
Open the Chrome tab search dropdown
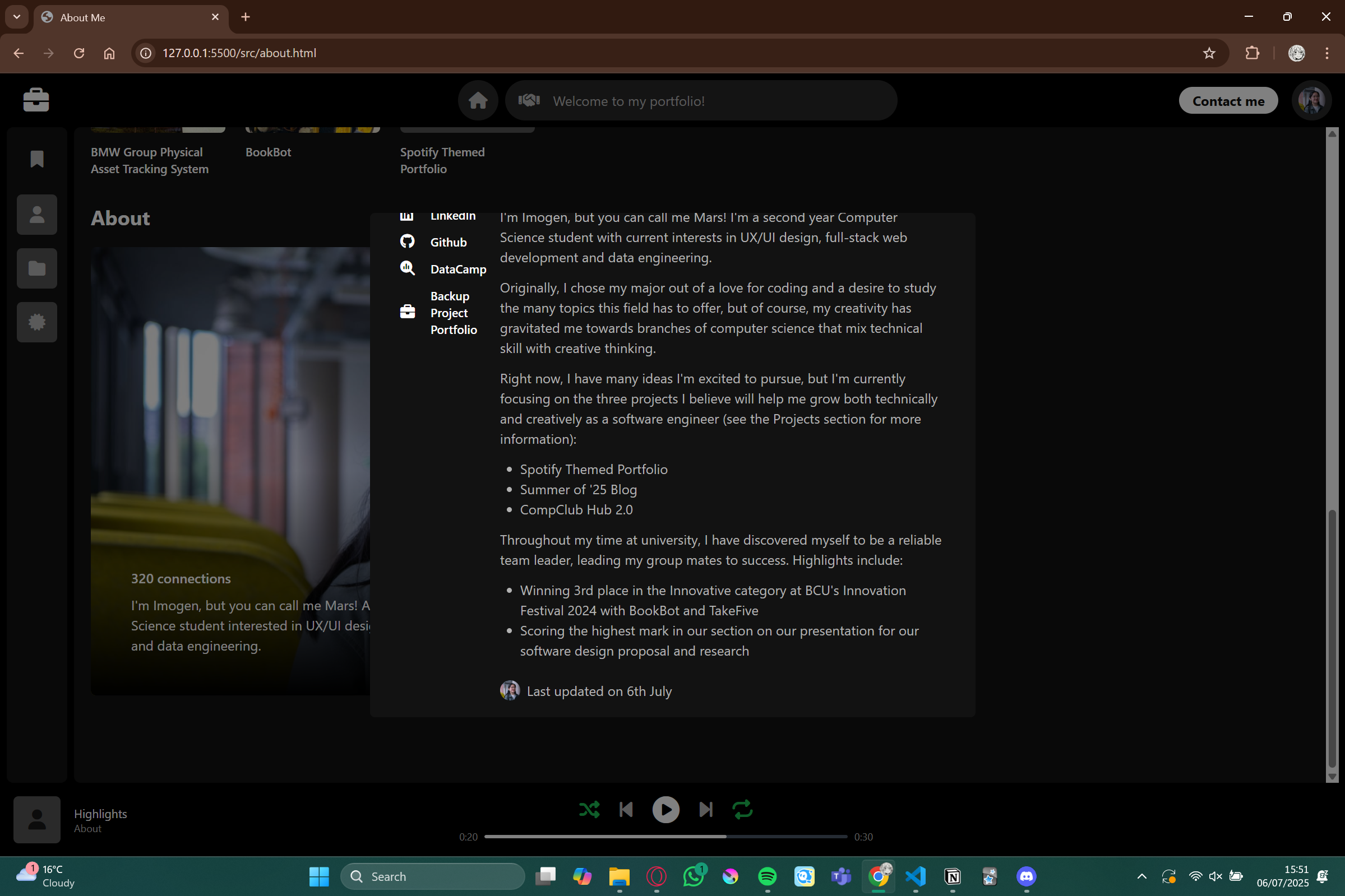click(x=17, y=17)
